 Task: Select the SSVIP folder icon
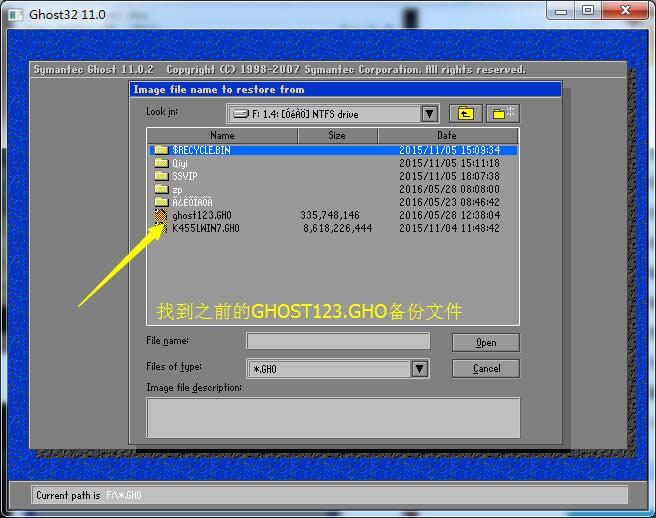(161, 176)
